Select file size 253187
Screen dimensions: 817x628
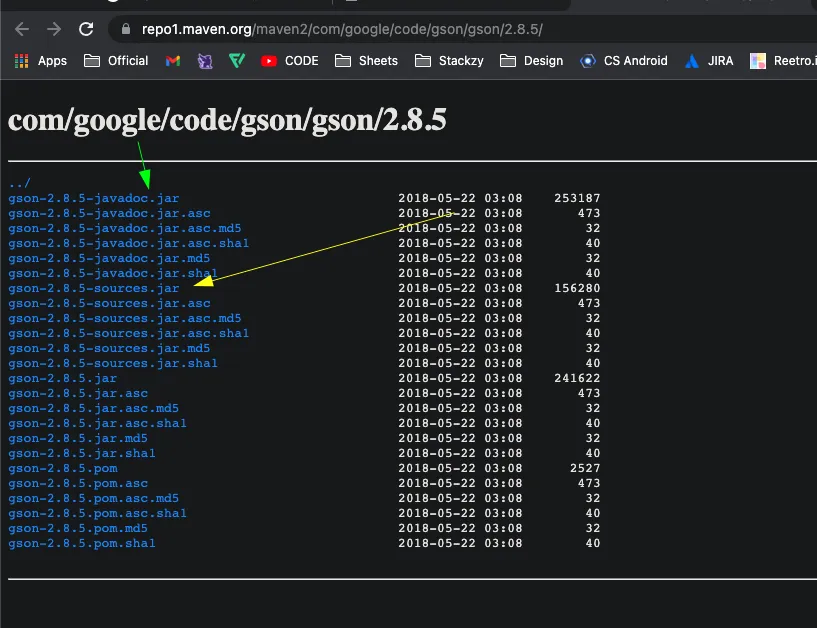tap(577, 199)
